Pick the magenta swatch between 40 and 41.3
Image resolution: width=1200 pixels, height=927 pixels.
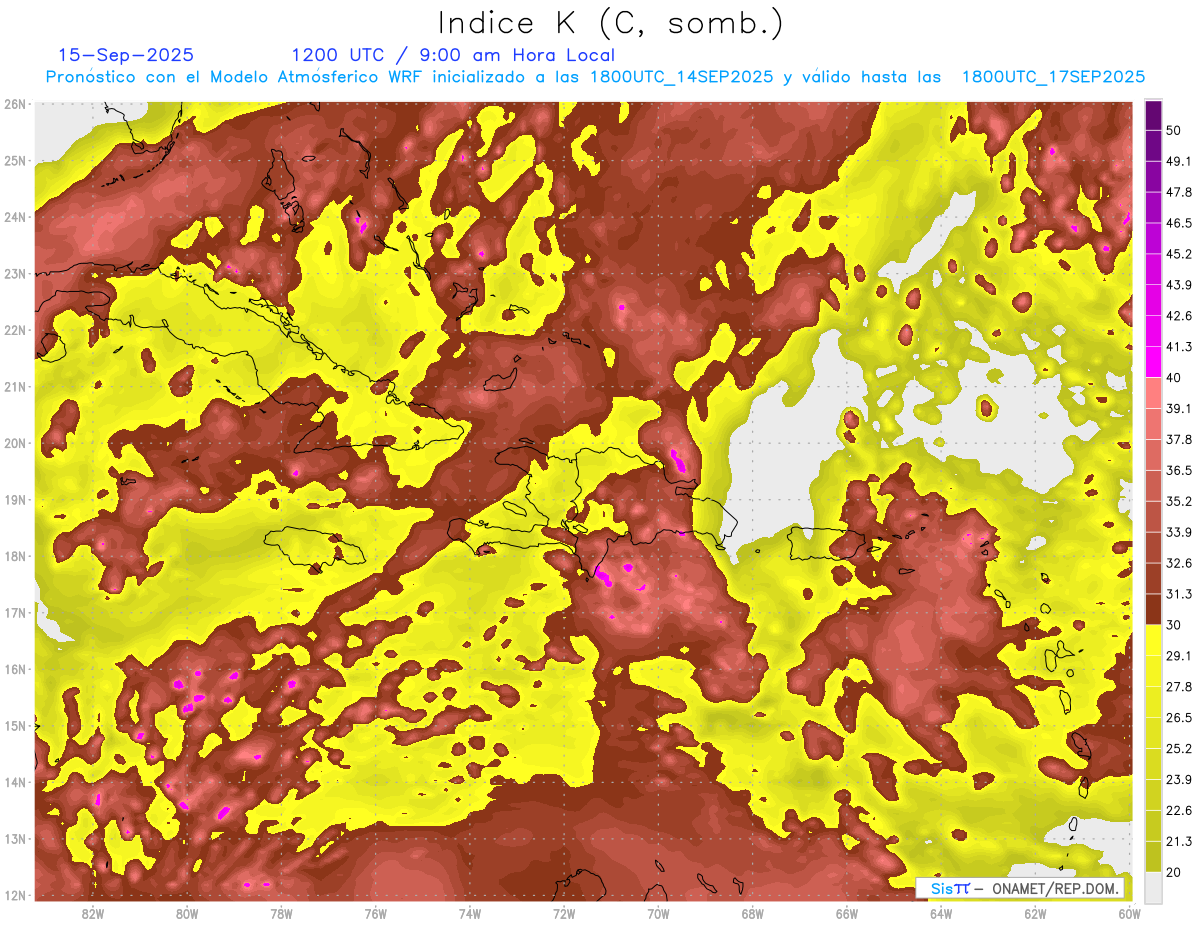(x=1153, y=362)
